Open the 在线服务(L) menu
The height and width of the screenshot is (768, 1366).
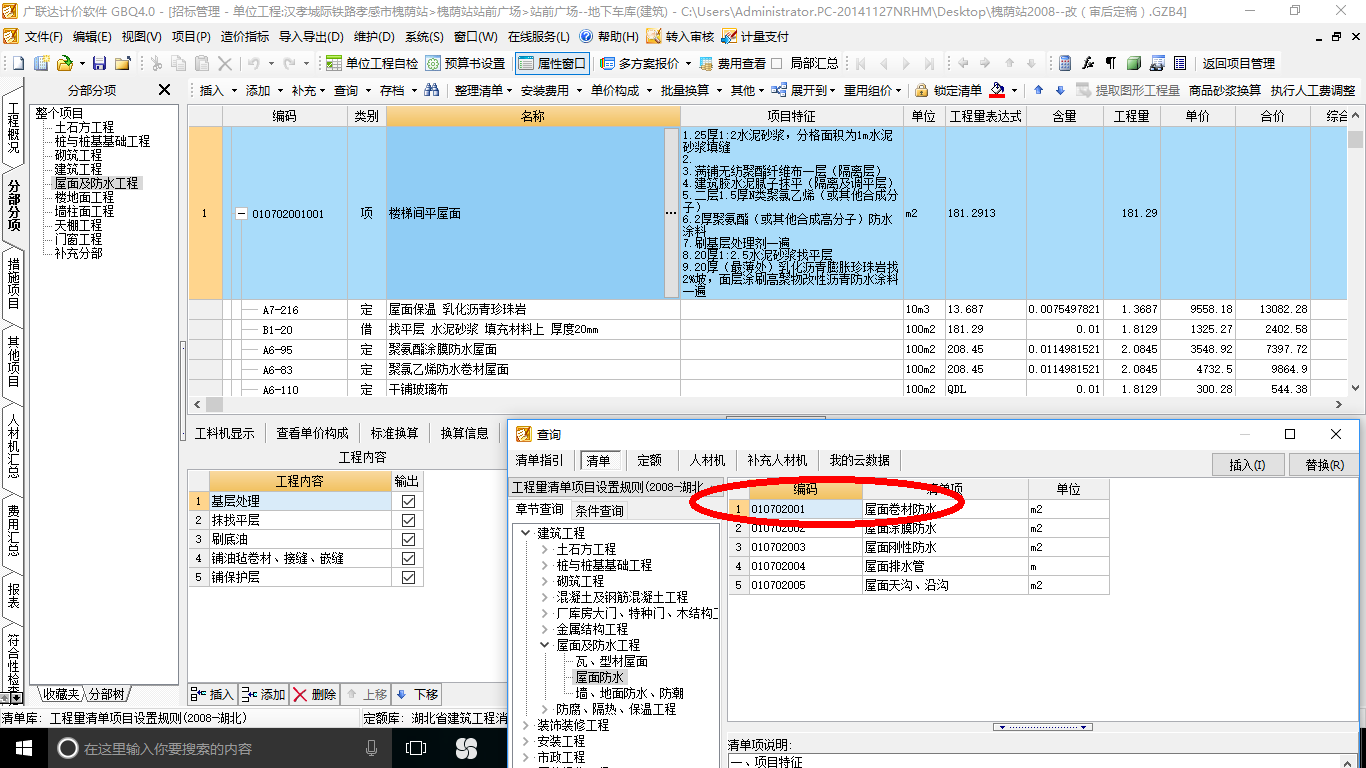[x=538, y=36]
